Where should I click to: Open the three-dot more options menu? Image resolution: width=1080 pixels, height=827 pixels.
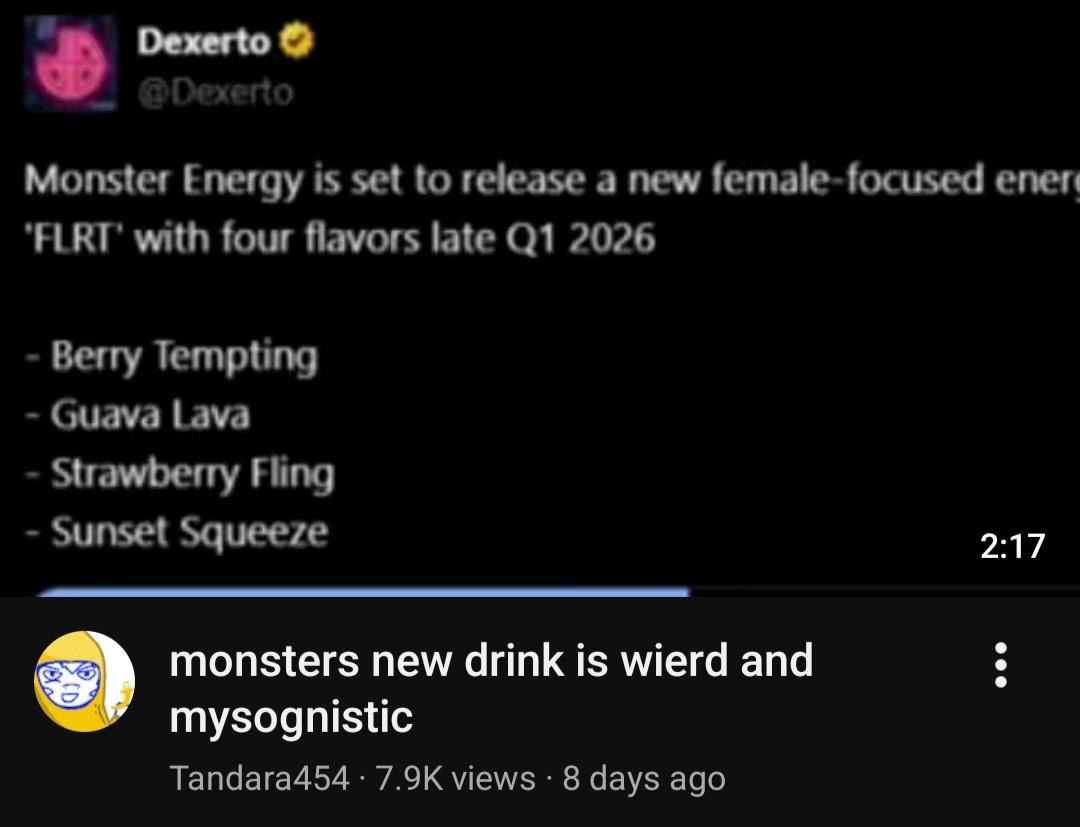(x=1001, y=664)
